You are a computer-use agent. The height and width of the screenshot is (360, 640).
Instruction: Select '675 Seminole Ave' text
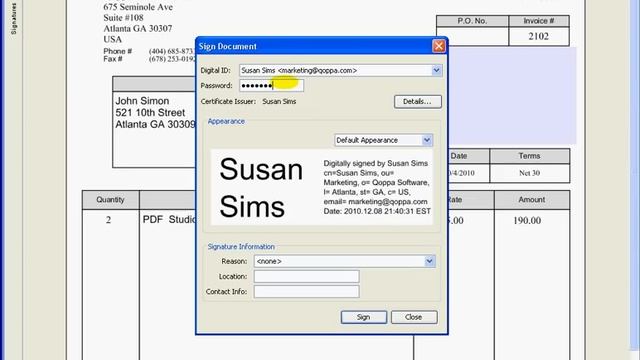click(x=138, y=7)
